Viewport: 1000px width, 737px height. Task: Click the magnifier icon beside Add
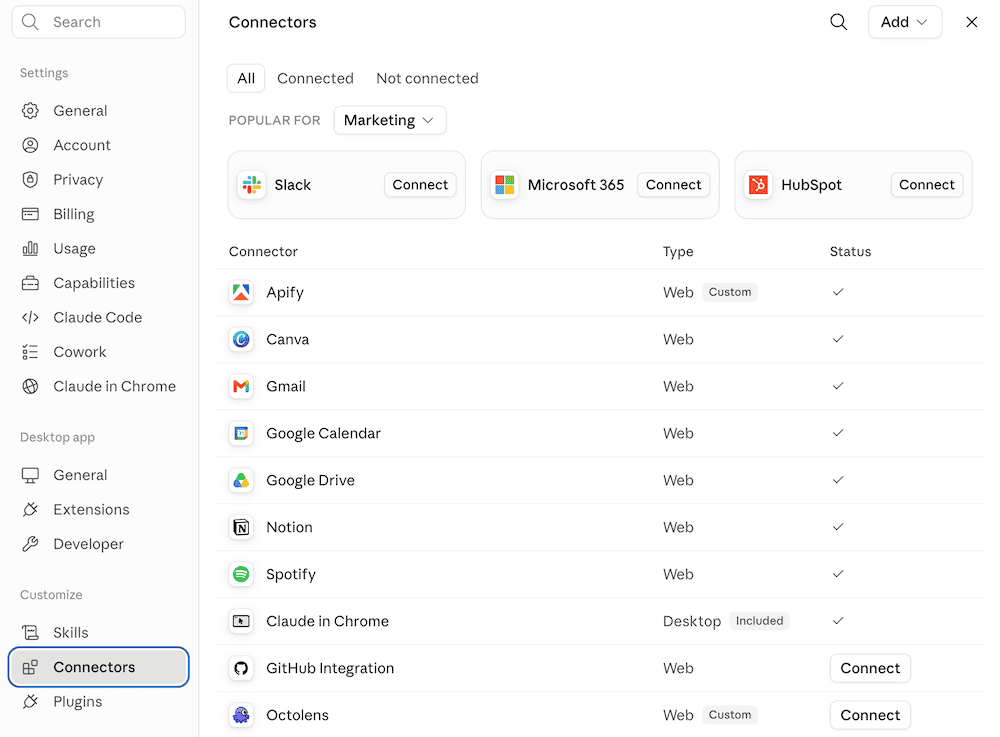(x=839, y=22)
